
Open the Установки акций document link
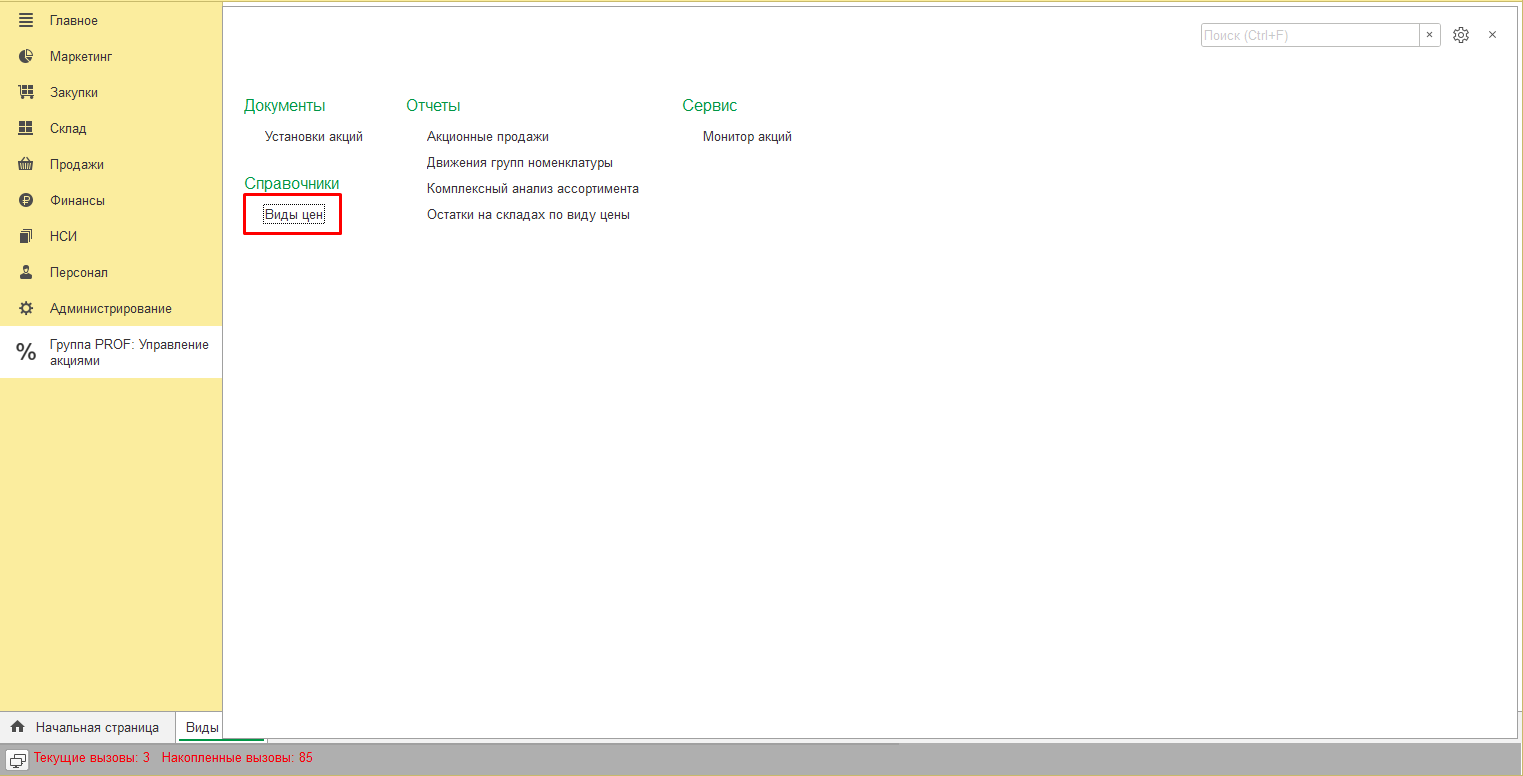pyautogui.click(x=313, y=137)
